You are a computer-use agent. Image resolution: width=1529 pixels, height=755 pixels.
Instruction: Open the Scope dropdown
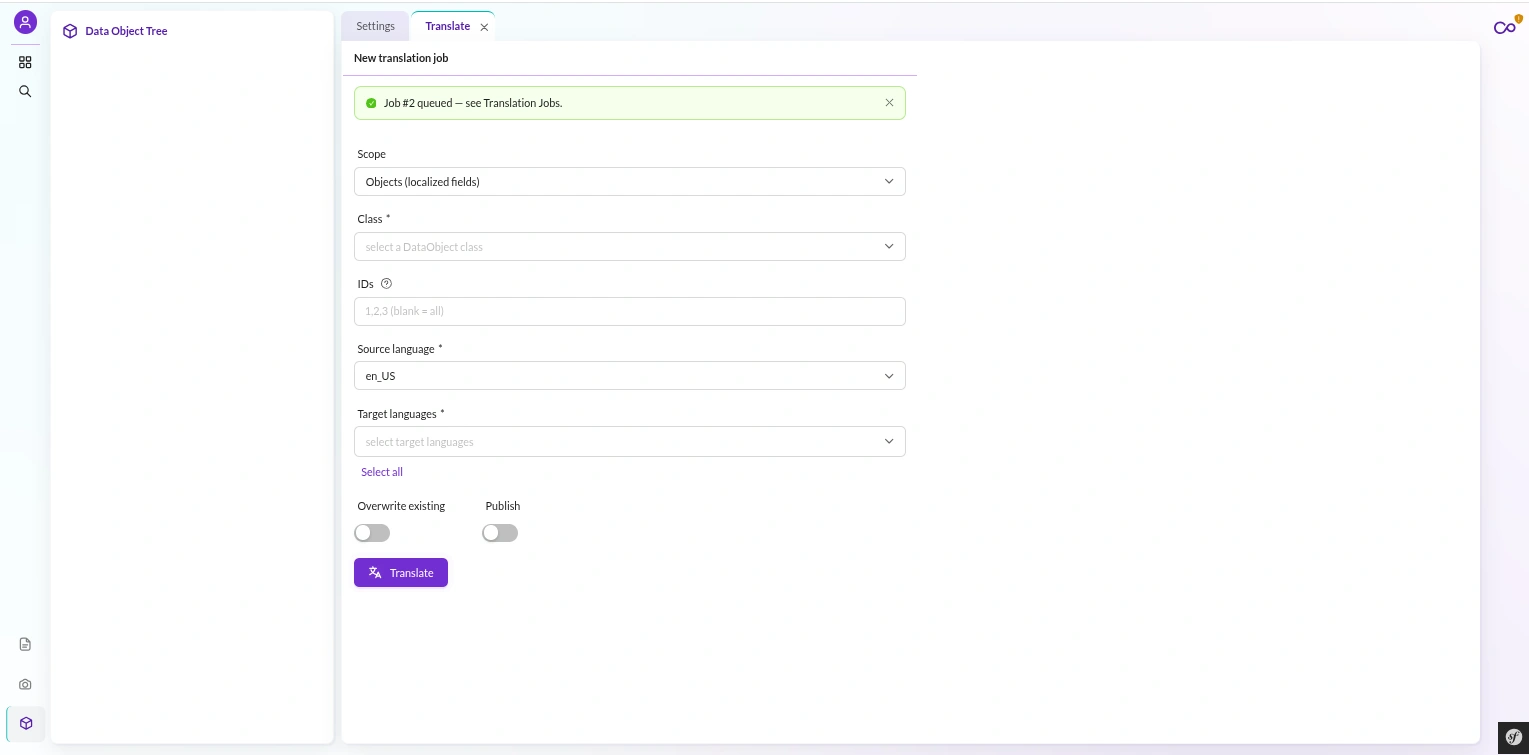click(630, 182)
